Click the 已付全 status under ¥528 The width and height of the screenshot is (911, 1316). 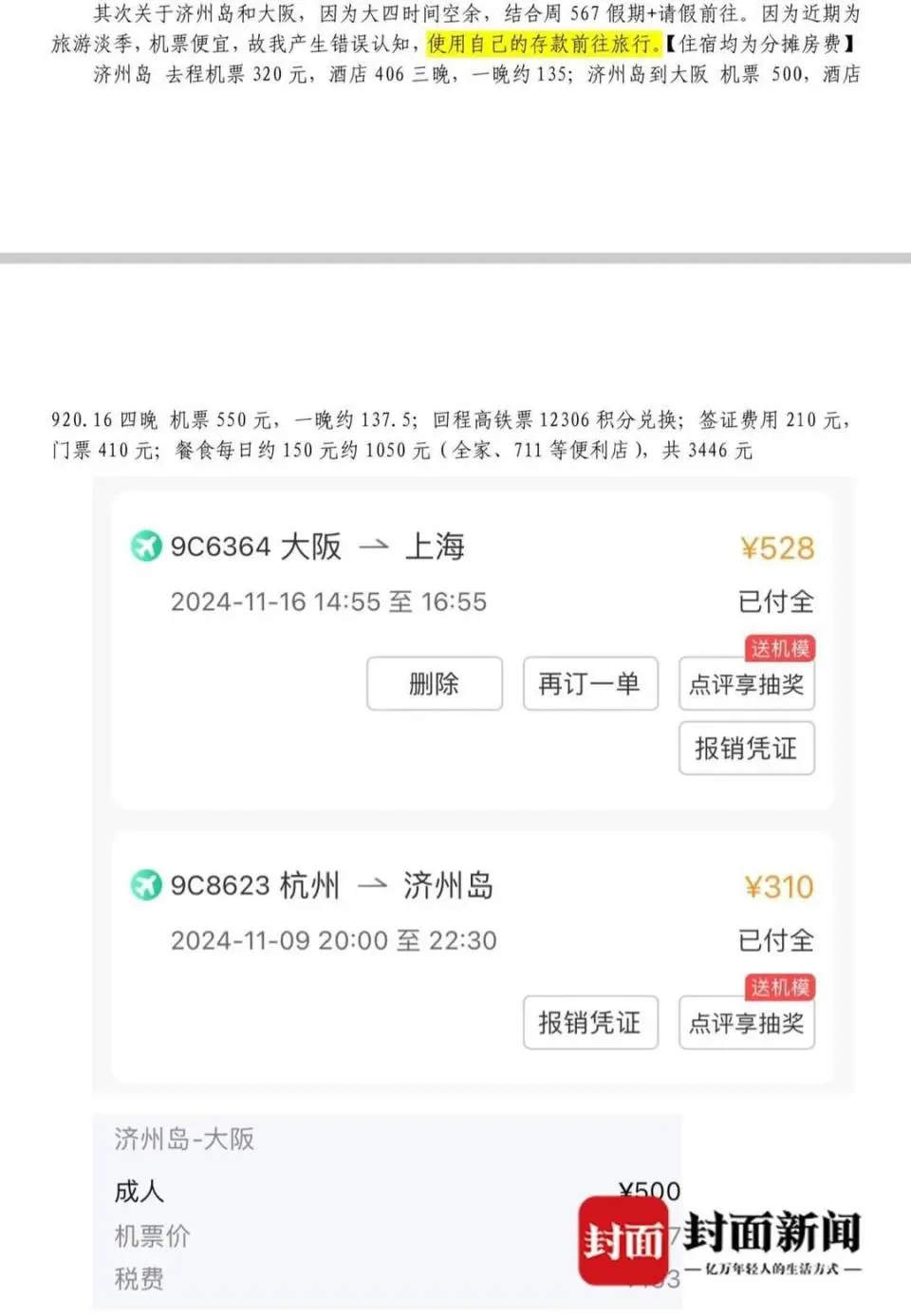[x=776, y=602]
